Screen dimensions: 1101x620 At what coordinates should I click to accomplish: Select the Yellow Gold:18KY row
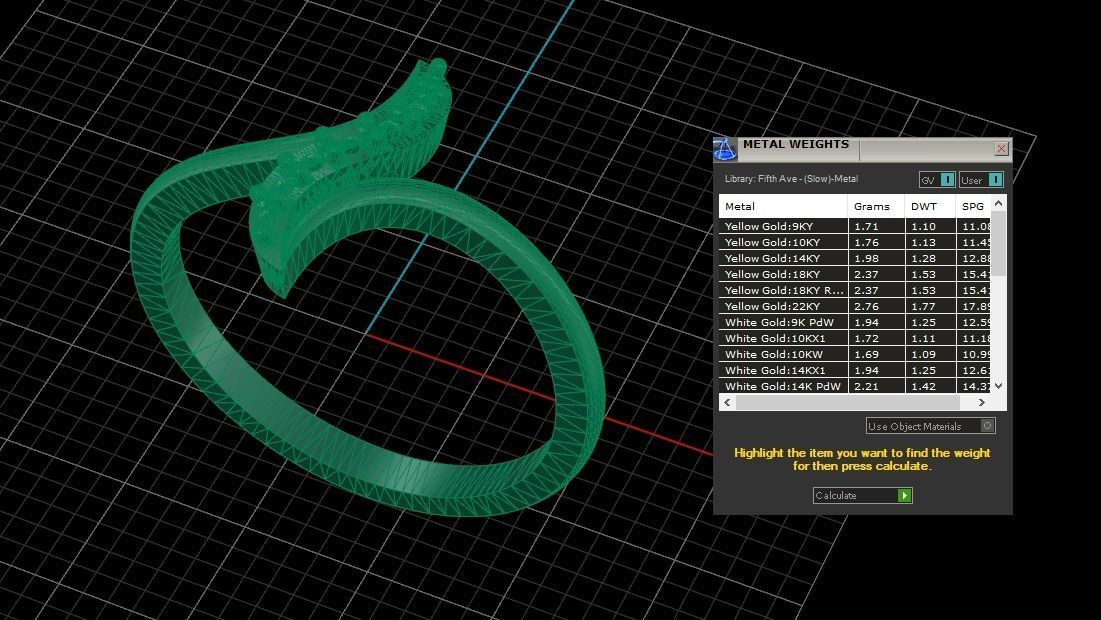[x=855, y=275]
